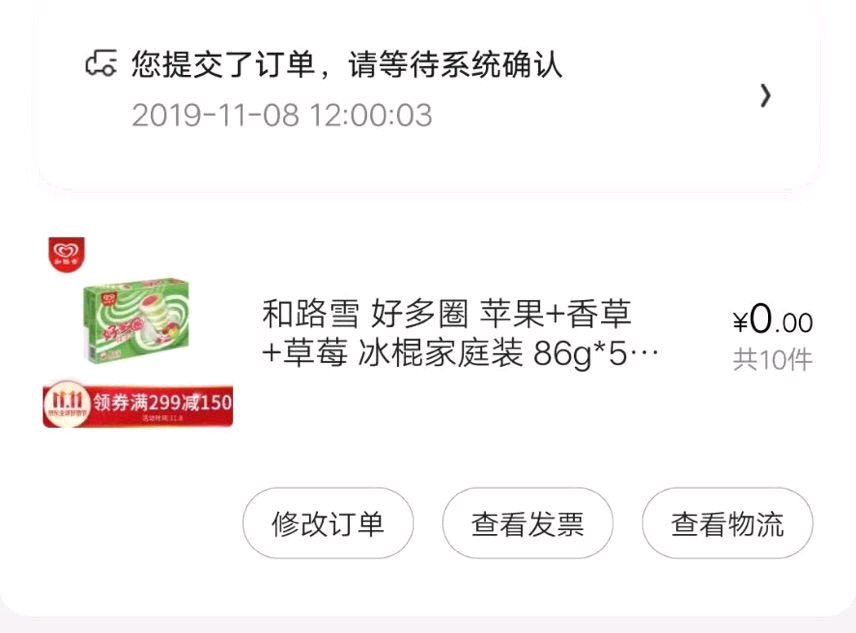Open the Wall's heart brand logo badge

point(67,254)
